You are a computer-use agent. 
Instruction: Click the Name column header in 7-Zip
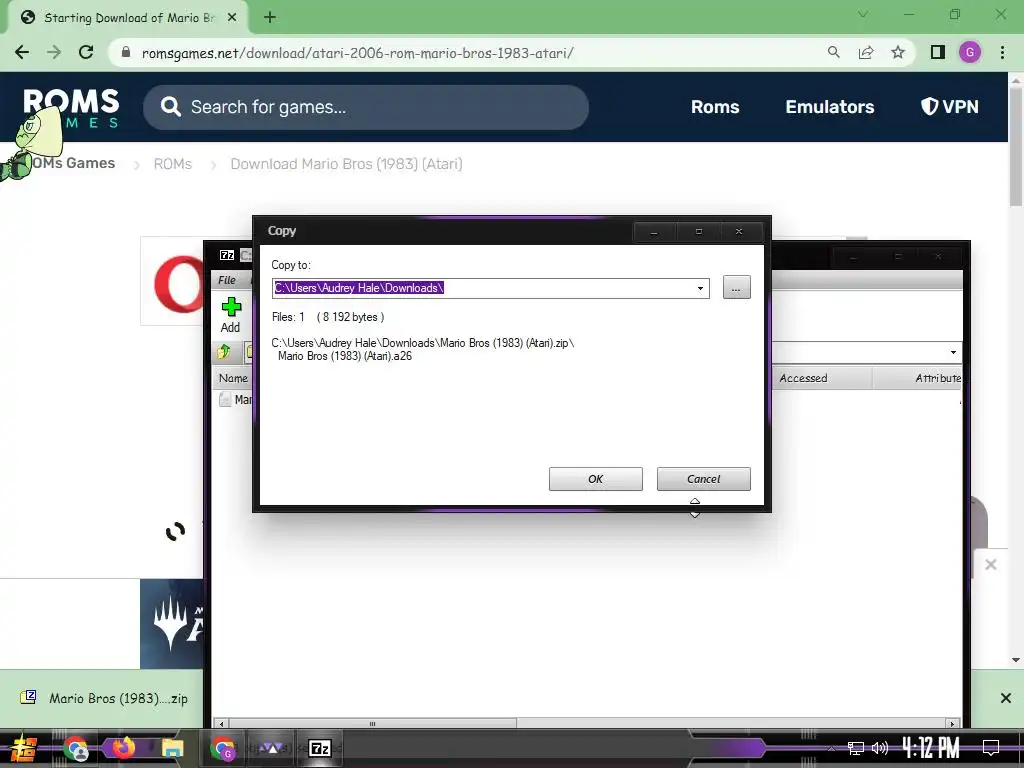coord(233,378)
